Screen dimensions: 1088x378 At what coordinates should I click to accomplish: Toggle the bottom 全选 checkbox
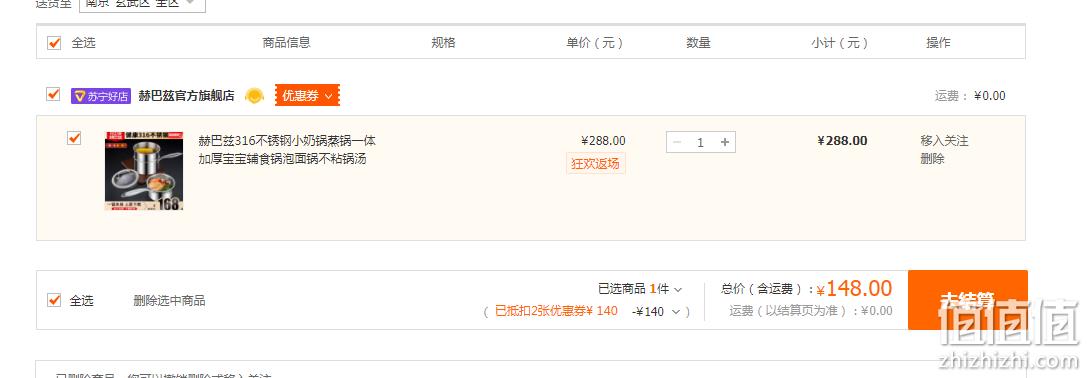[54, 300]
